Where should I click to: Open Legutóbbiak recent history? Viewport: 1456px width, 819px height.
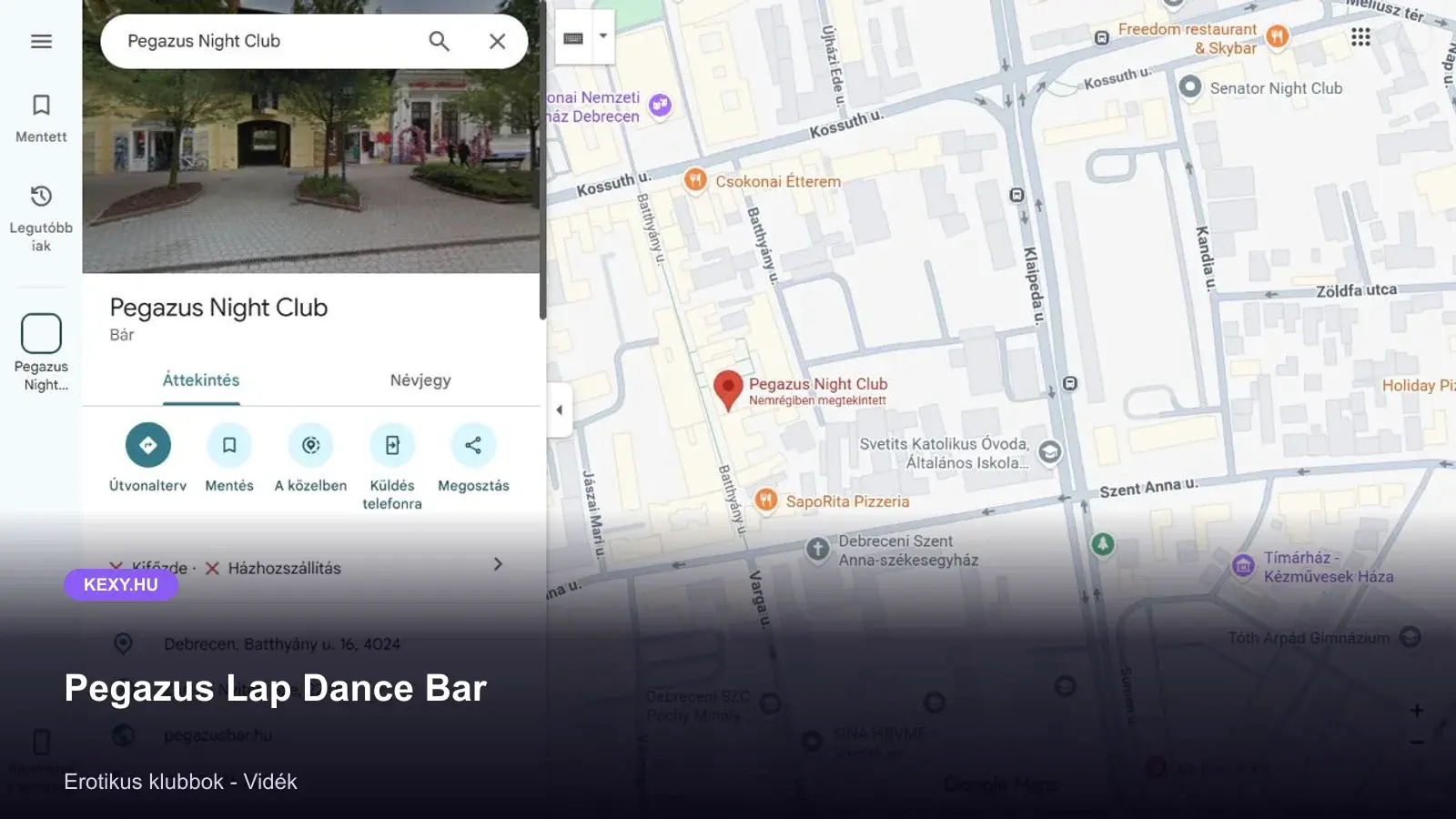[41, 218]
